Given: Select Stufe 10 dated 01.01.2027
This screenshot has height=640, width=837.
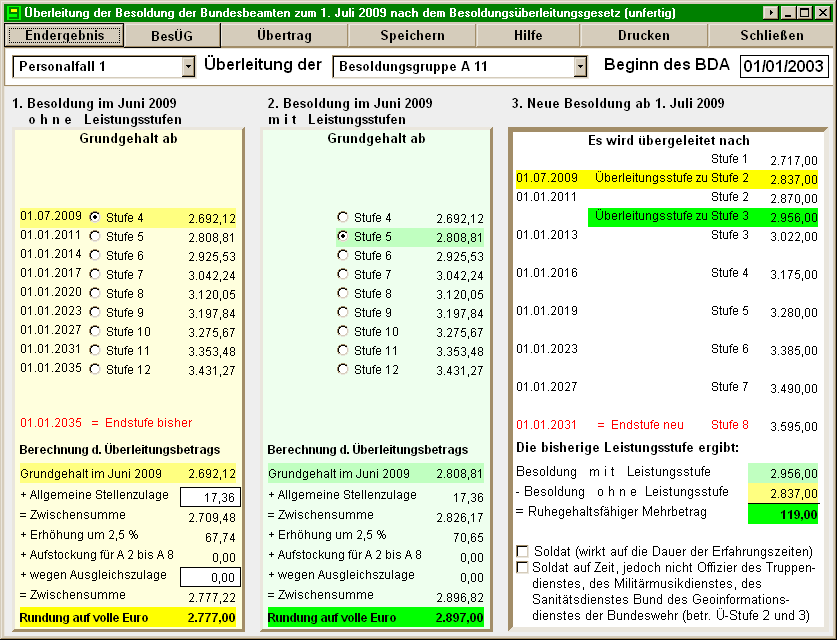Looking at the screenshot, I should (x=95, y=331).
